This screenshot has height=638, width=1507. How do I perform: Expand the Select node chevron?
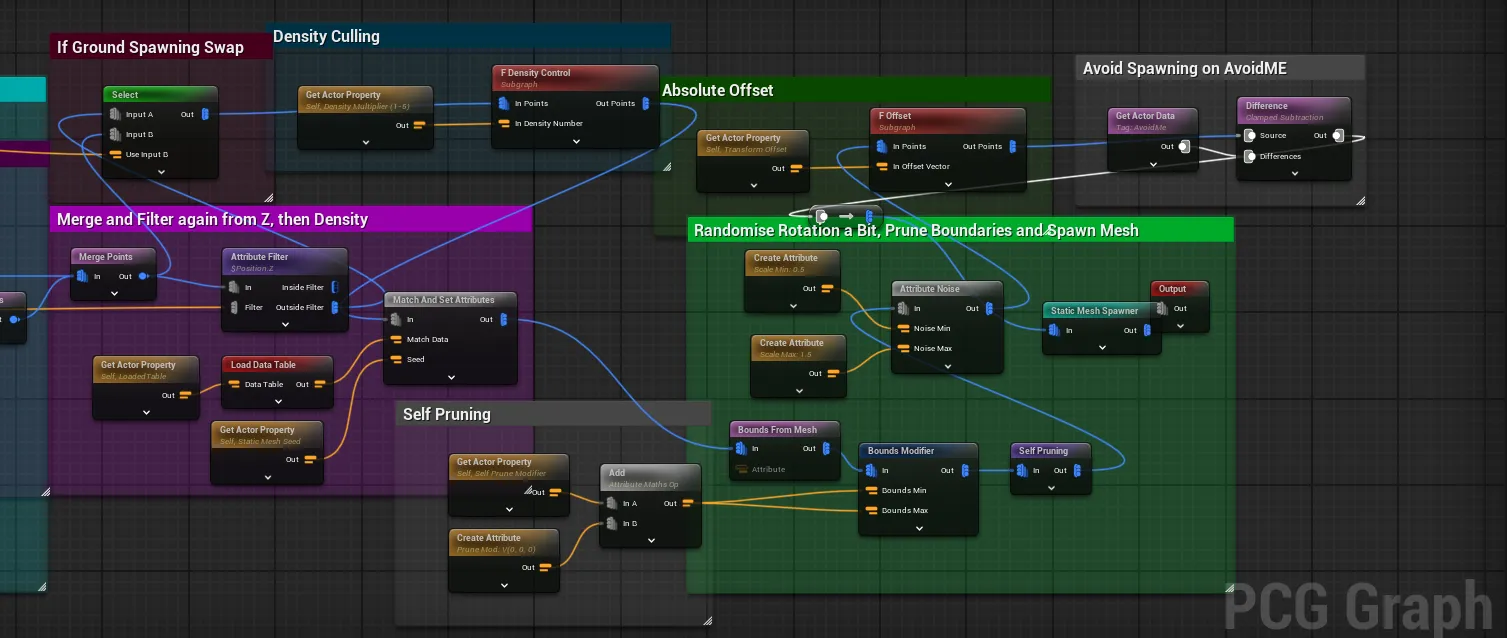click(x=161, y=172)
